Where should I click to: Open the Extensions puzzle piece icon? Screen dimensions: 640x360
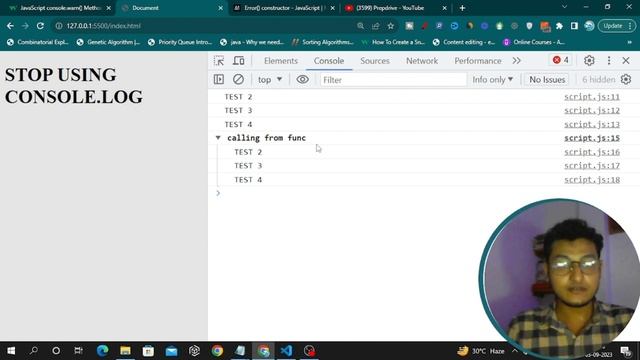[559, 26]
